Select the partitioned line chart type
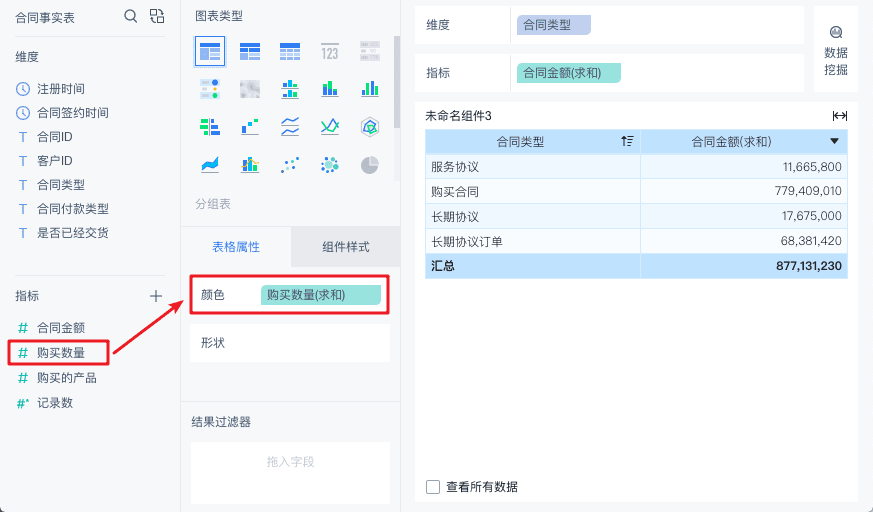Viewport: 873px width, 512px height. [x=290, y=127]
